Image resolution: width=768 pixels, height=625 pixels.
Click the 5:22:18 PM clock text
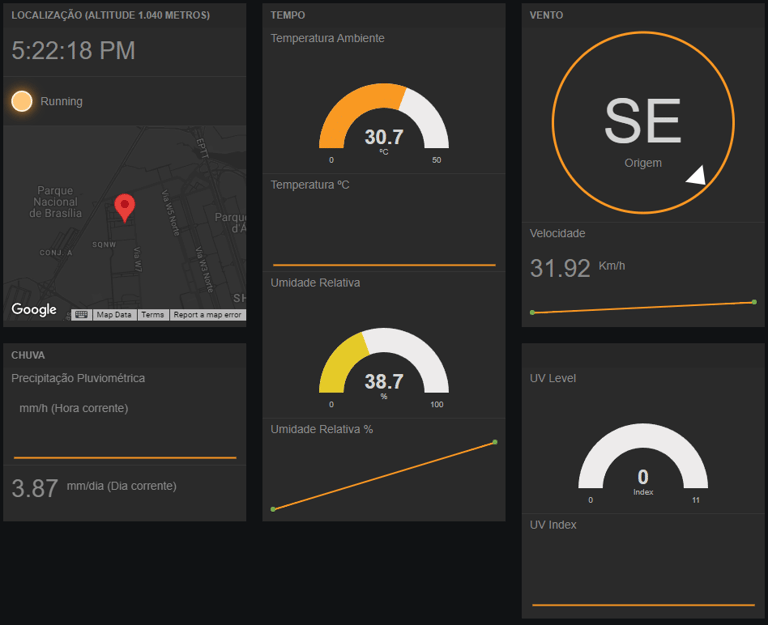pyautogui.click(x=73, y=50)
